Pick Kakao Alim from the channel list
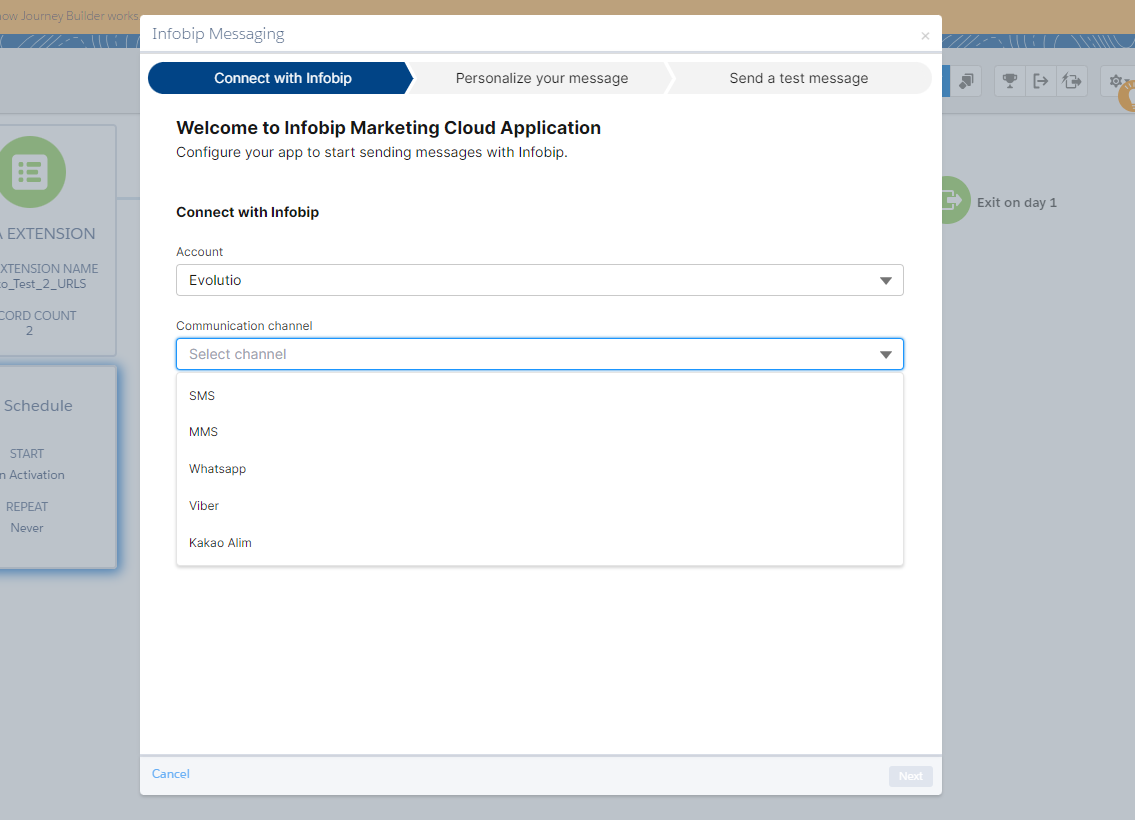Screen dimensions: 1135x820 pos(539,543)
